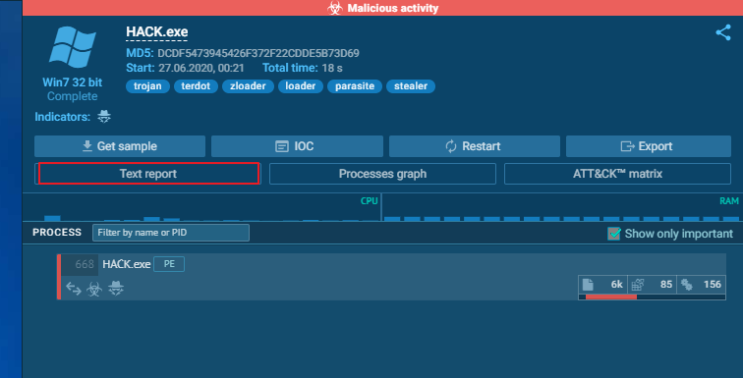The width and height of the screenshot is (743, 378).
Task: Focus the Filter by name or PID field
Action: click(171, 233)
